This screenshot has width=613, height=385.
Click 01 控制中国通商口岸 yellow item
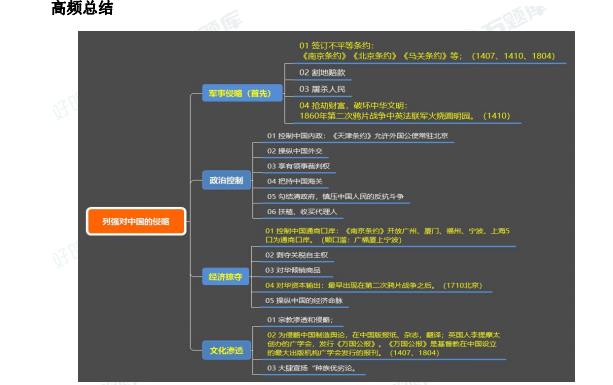click(x=387, y=235)
